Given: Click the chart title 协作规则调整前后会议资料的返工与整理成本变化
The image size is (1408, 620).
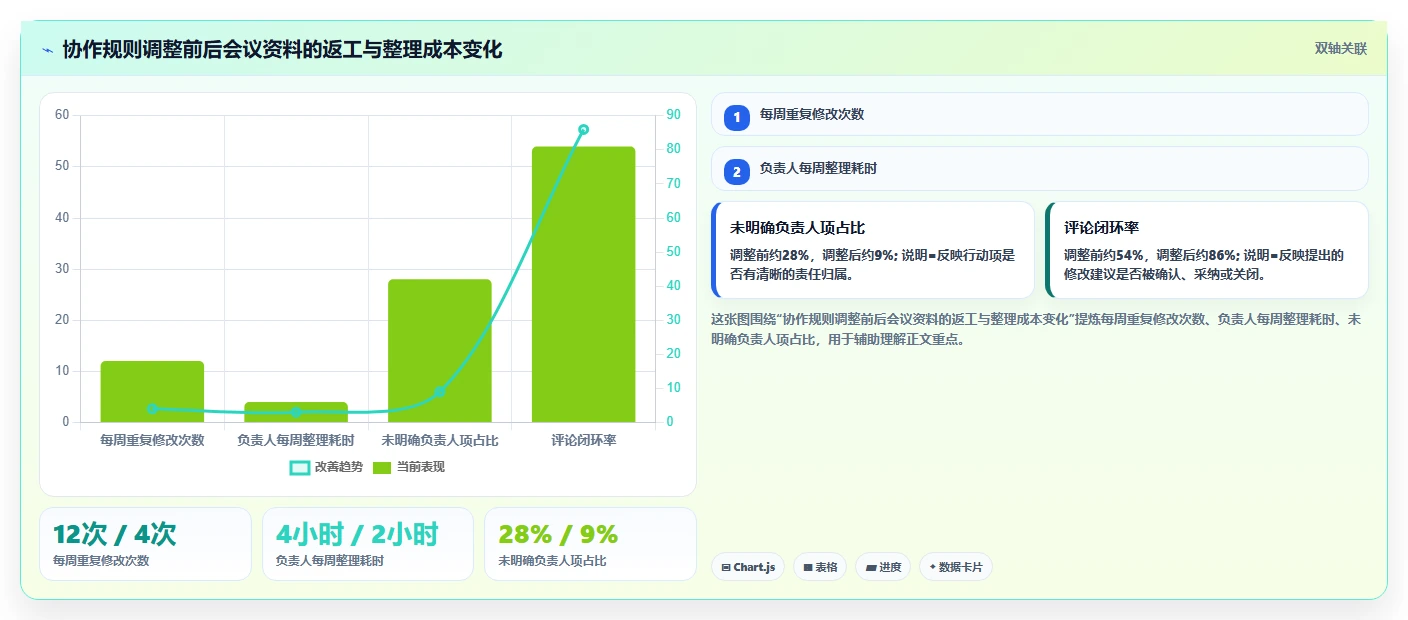Looking at the screenshot, I should 282,49.
